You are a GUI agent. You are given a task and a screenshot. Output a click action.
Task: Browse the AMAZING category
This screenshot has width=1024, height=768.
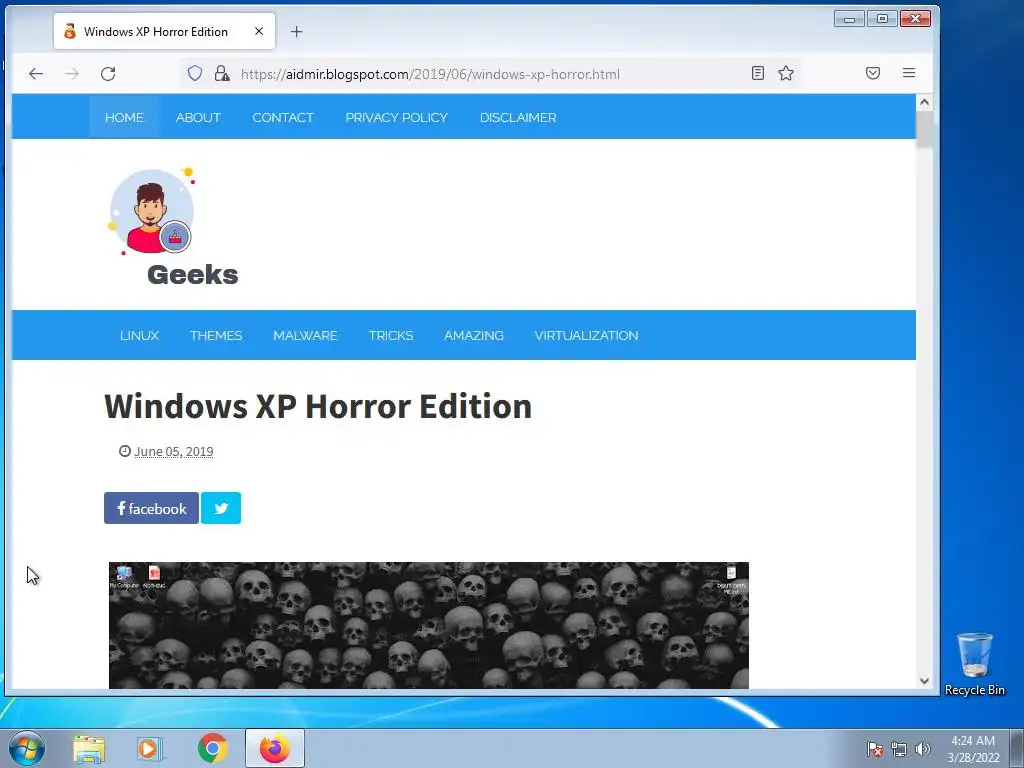pyautogui.click(x=473, y=336)
